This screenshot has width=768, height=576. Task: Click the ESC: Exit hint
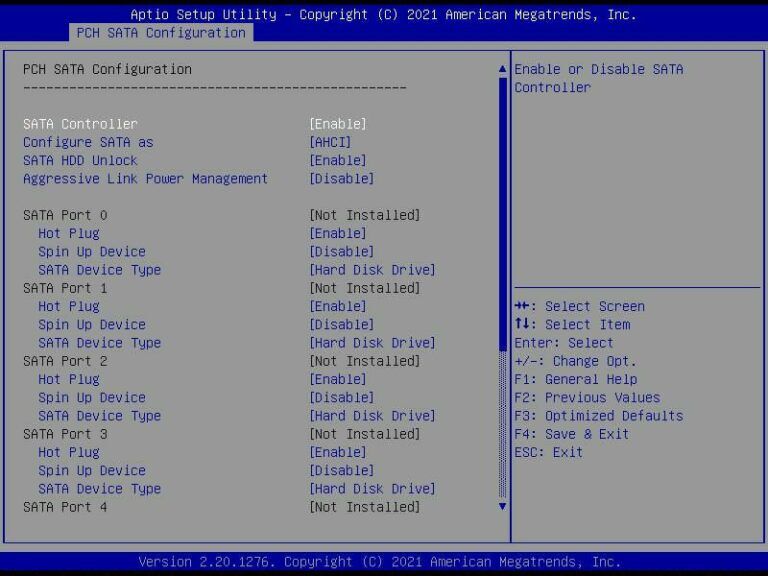pyautogui.click(x=549, y=452)
